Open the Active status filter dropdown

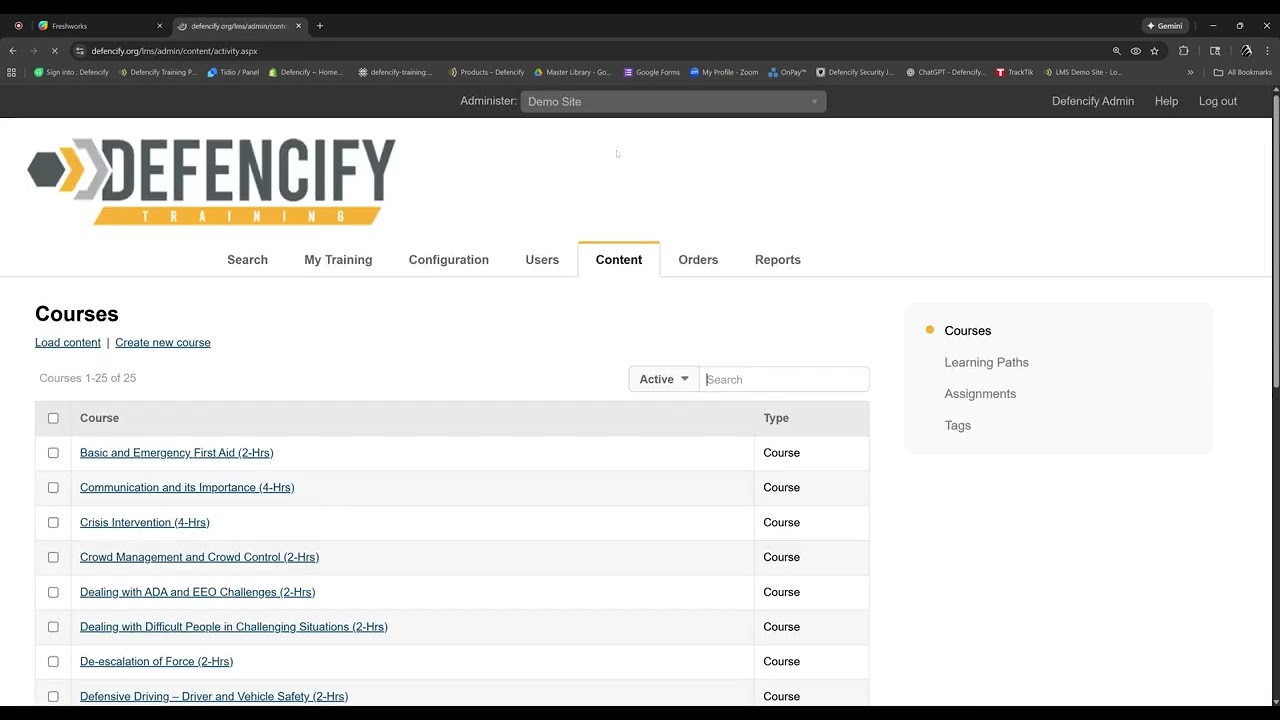664,379
